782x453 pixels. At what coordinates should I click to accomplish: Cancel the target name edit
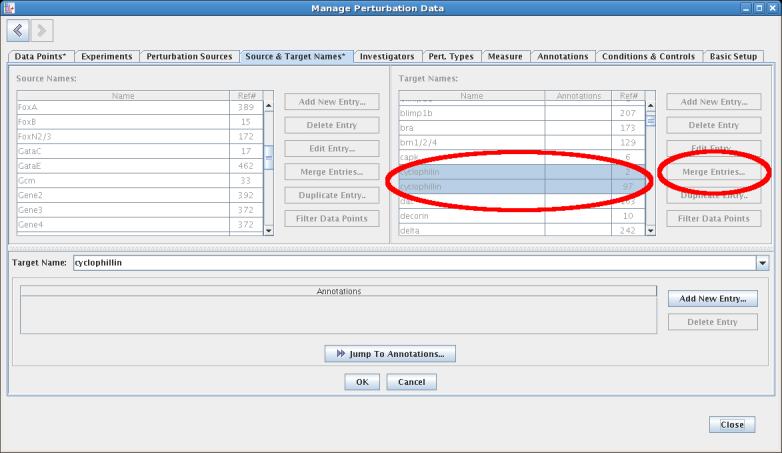tap(411, 382)
